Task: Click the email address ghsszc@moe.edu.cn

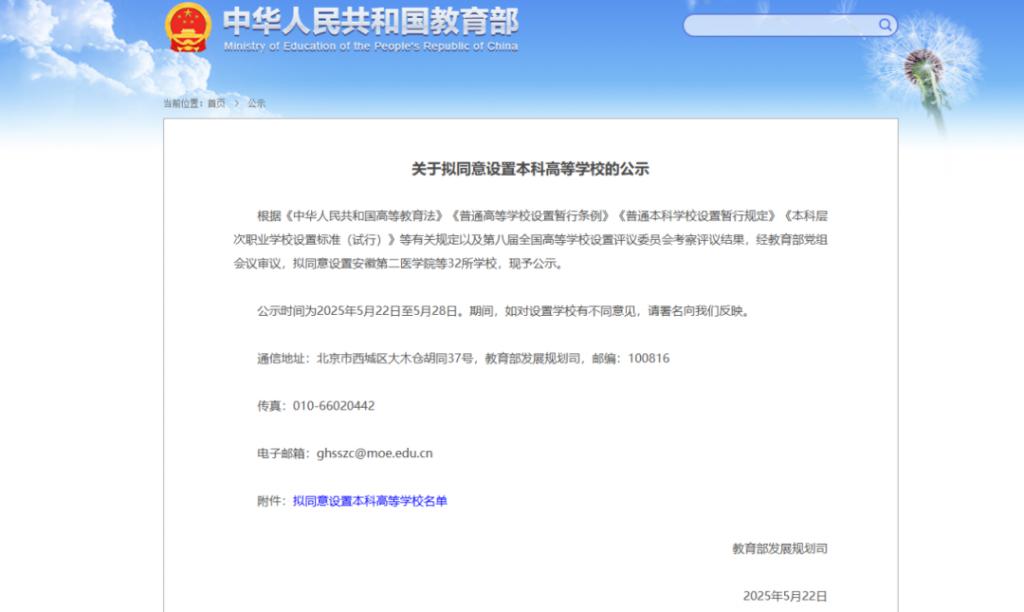Action: [375, 453]
